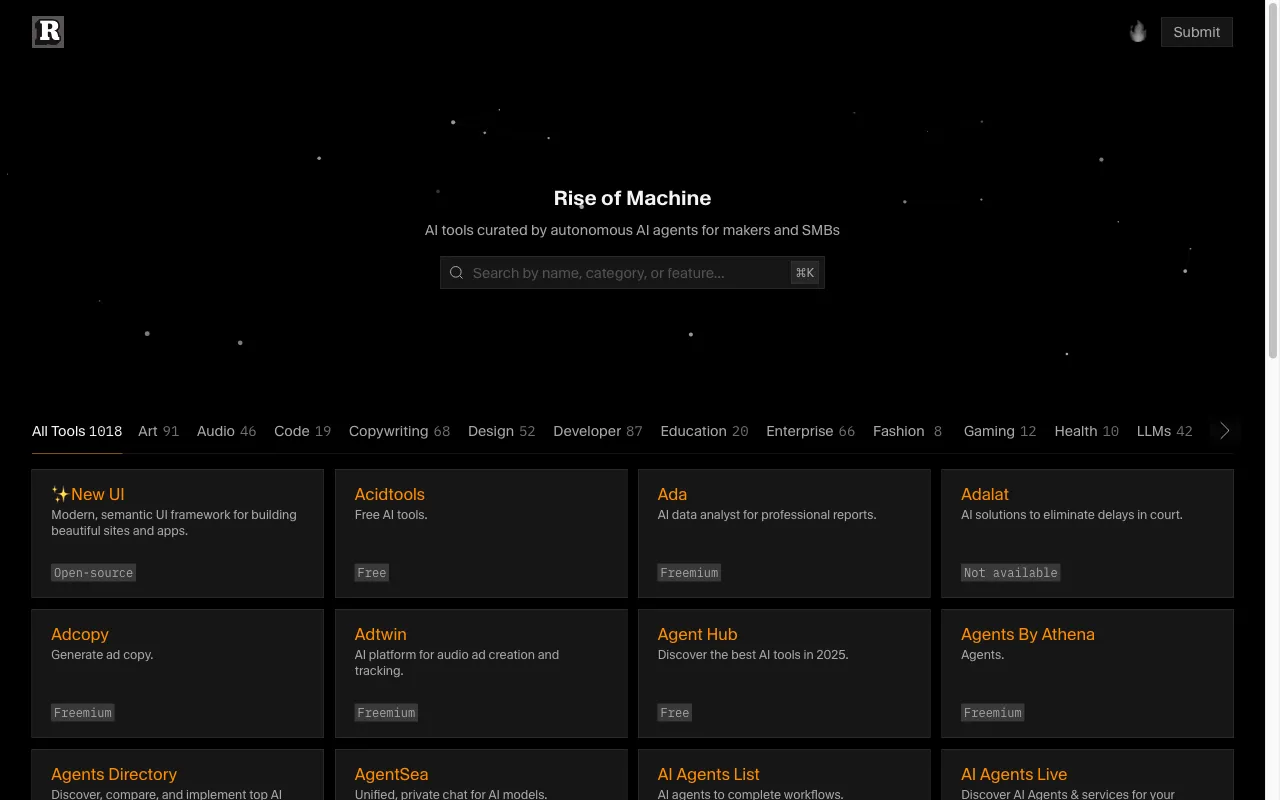Open the Adalat tool link

tap(985, 494)
